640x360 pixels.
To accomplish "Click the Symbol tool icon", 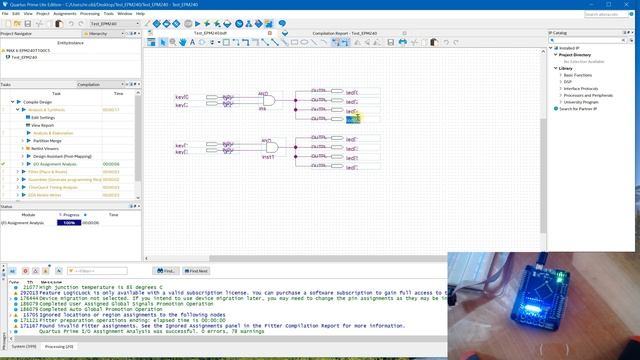I will click(x=202, y=42).
